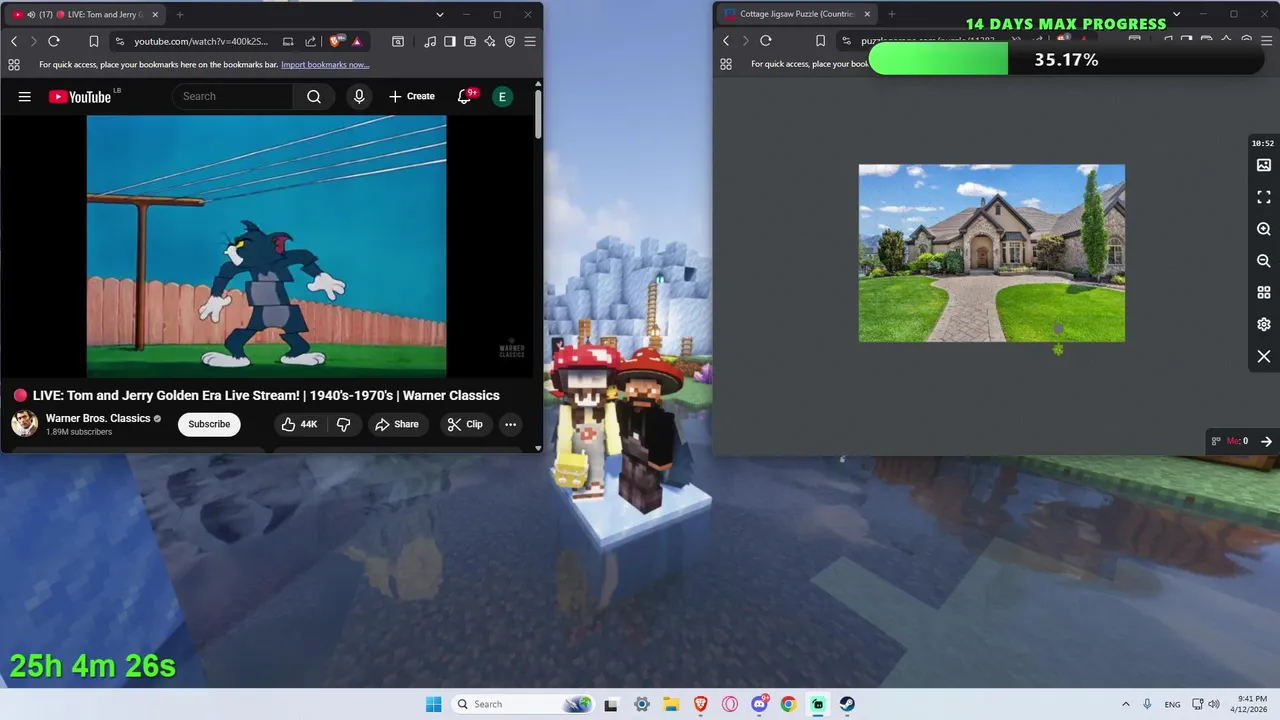Close the Cottage Jigsaw Puzzle tab
The height and width of the screenshot is (720, 1280).
tap(866, 15)
